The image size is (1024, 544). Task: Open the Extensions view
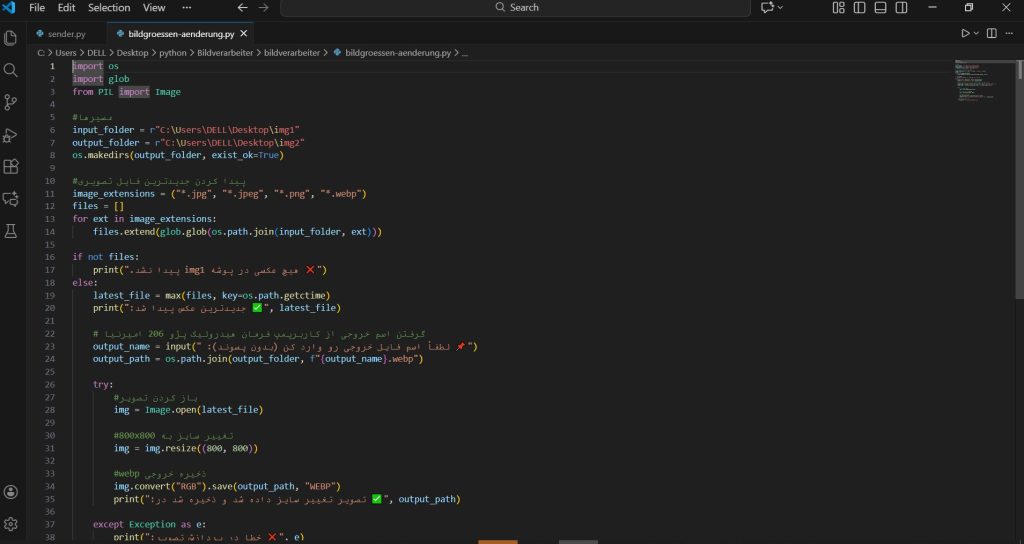11,166
